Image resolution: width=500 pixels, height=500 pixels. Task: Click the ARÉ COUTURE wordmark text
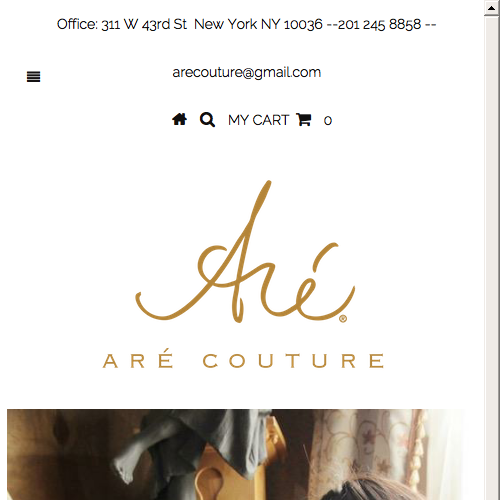[244, 359]
